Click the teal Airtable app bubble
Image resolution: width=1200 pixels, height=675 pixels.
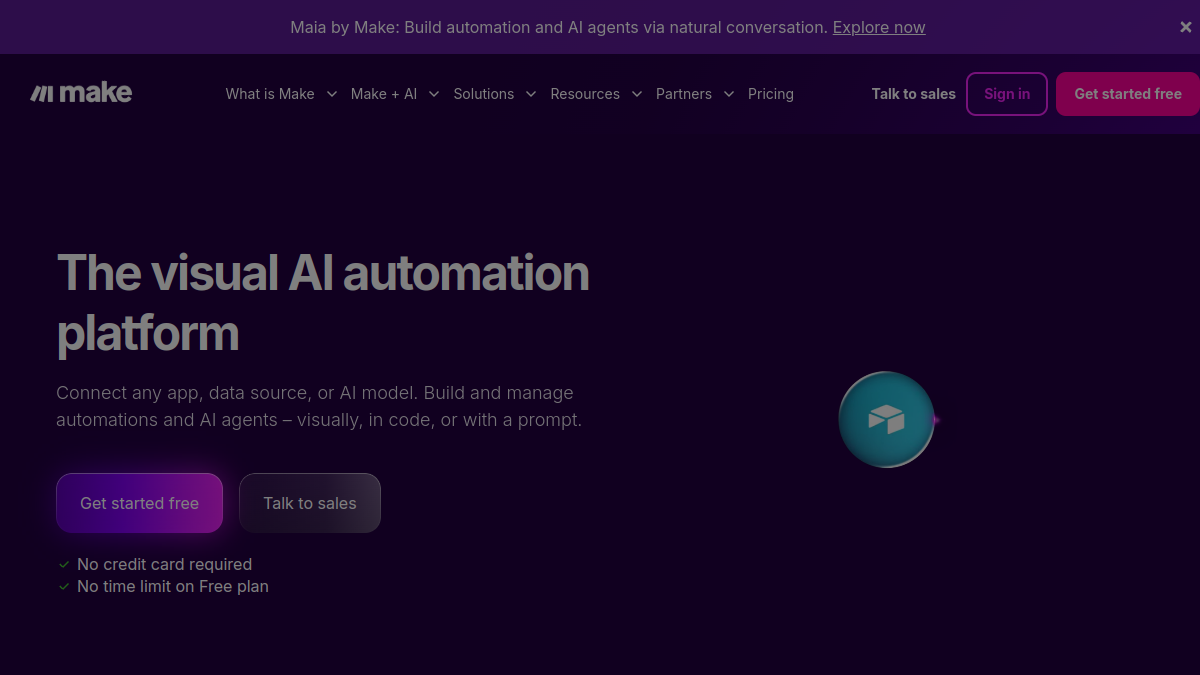click(x=886, y=419)
